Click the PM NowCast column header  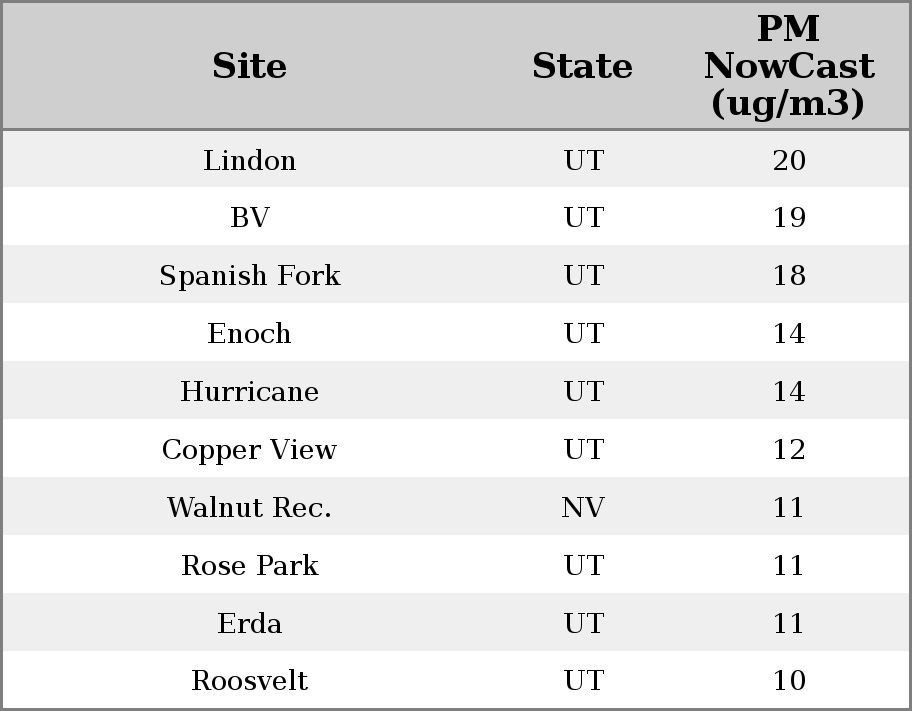[788, 66]
